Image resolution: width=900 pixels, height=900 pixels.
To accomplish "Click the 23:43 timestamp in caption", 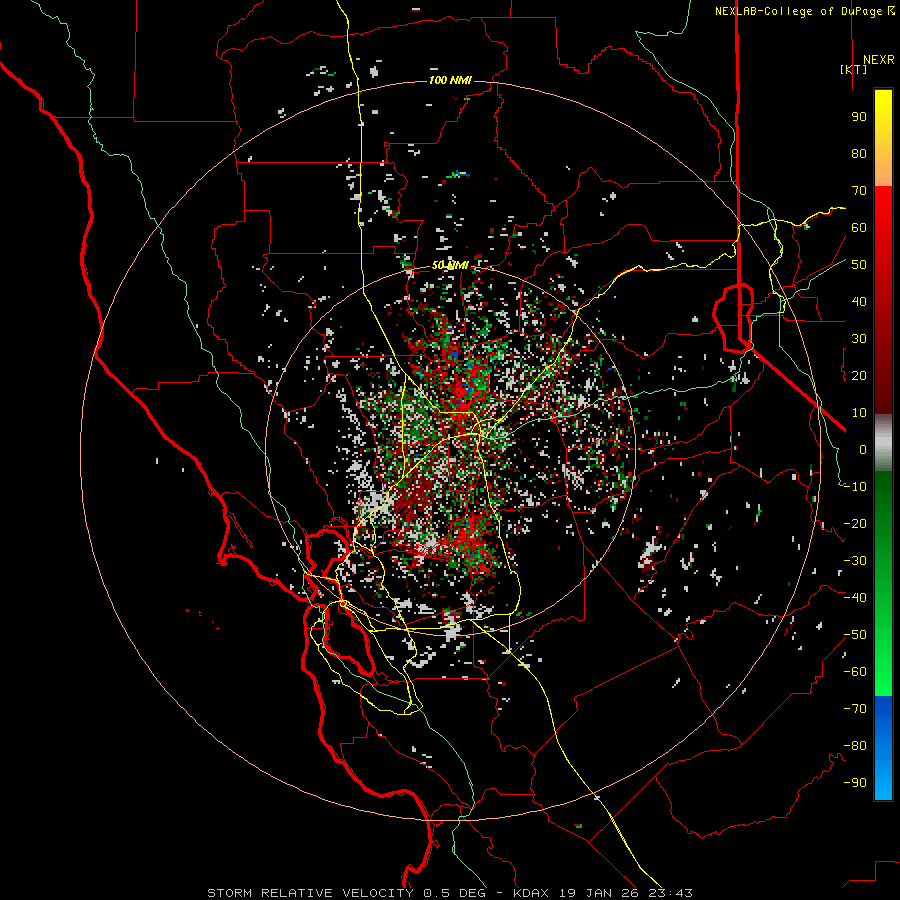I will pos(670,893).
